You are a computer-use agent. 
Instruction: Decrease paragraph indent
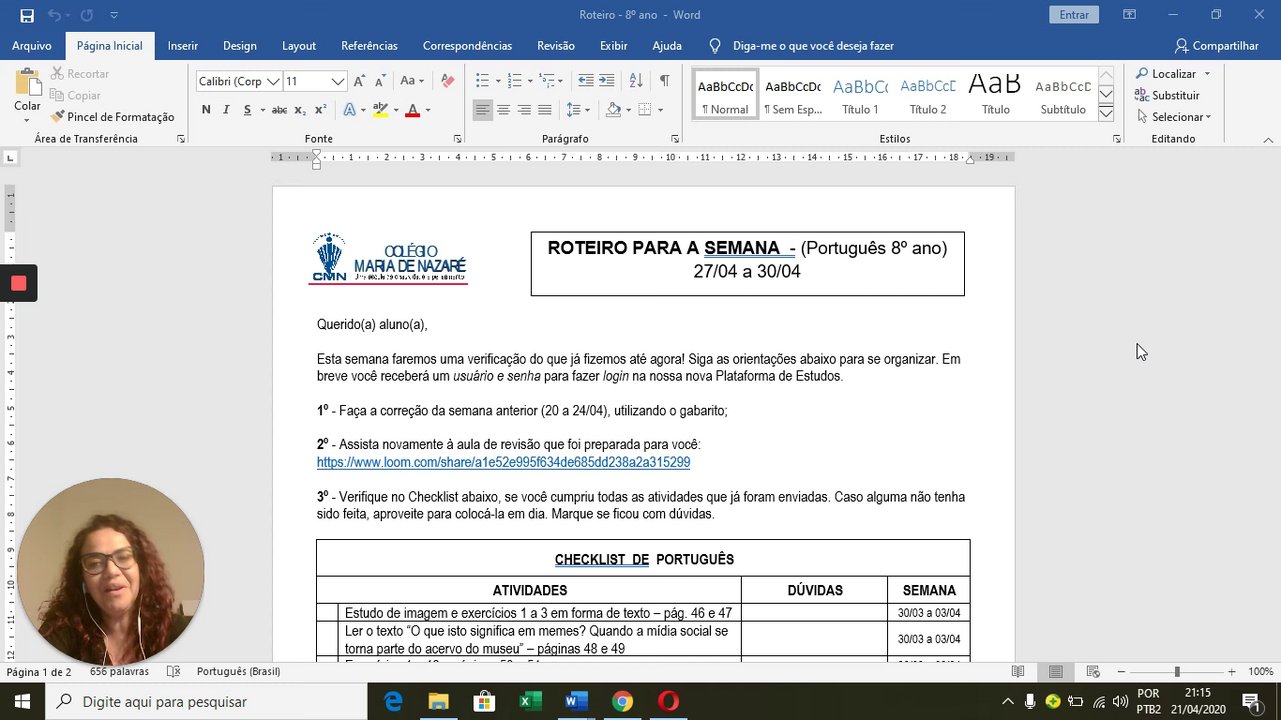(x=586, y=81)
